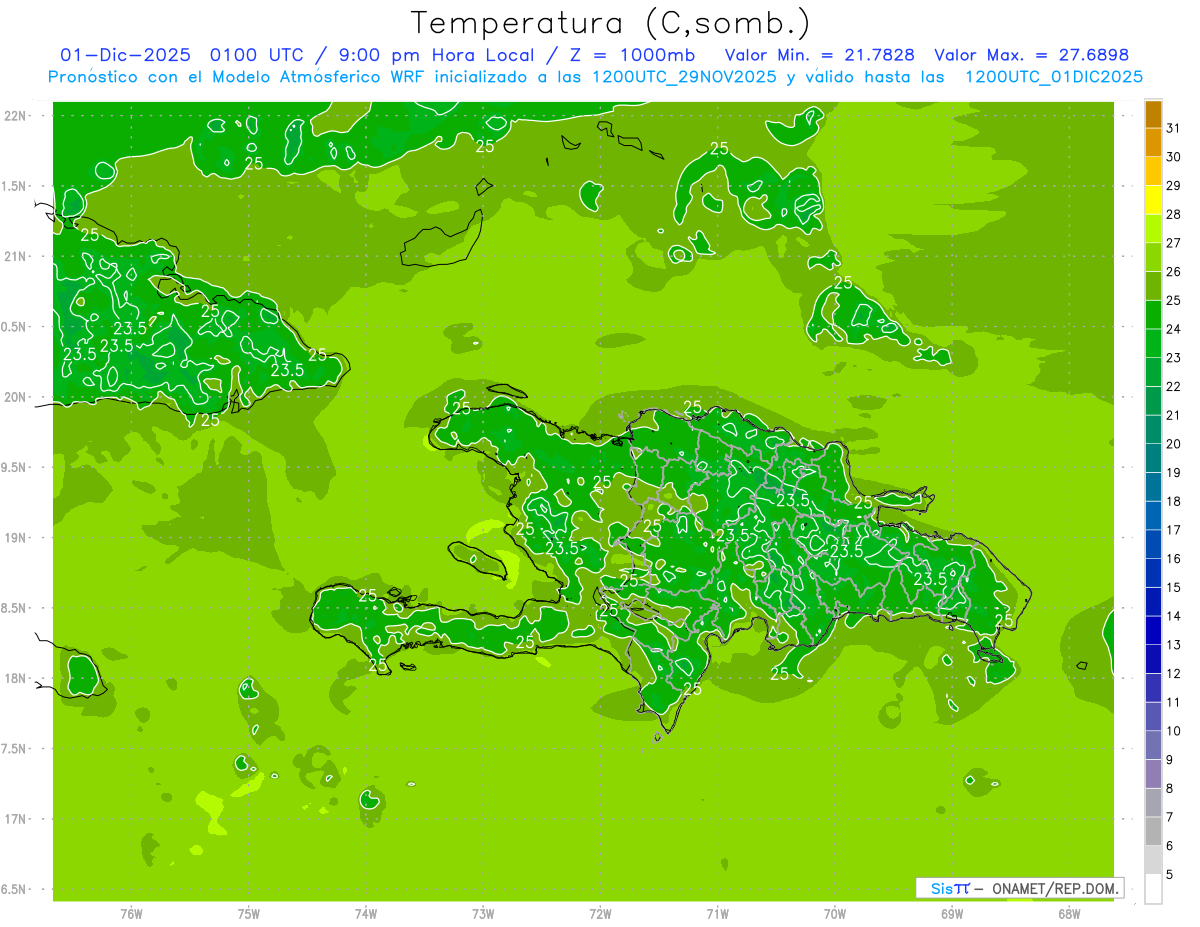
Task: Click the Valor Max. = 27.6898 text
Action: pyautogui.click(x=1031, y=55)
